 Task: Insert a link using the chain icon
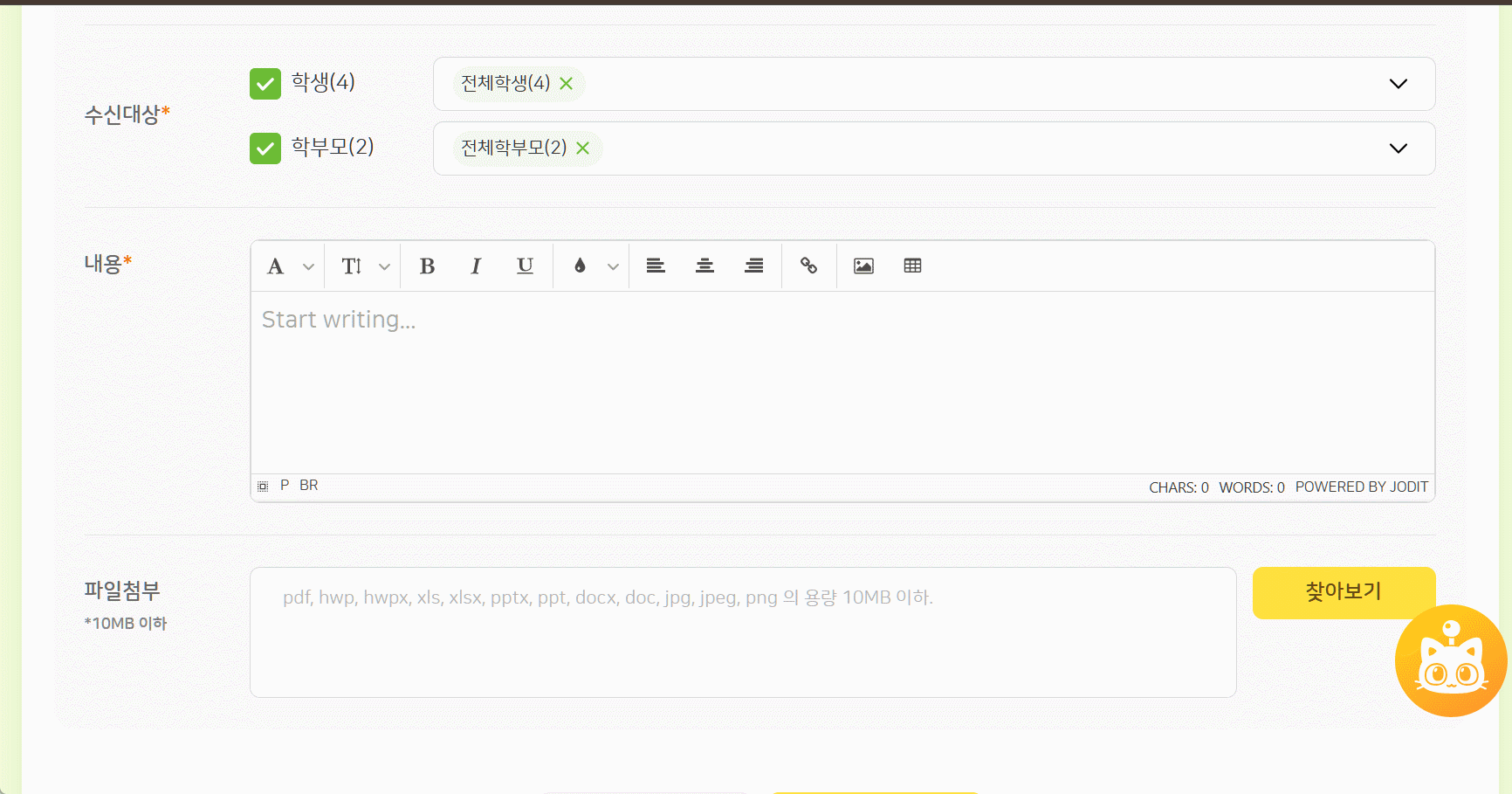point(808,266)
